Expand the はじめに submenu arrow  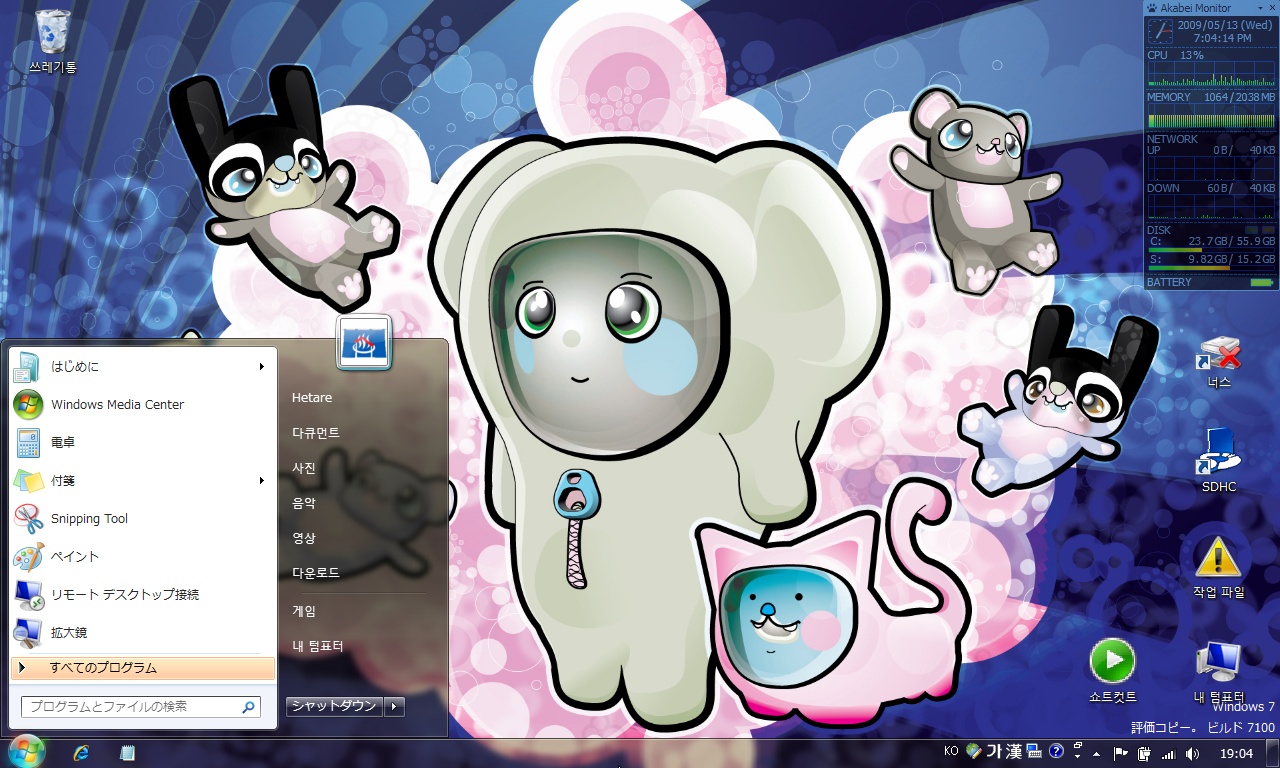tap(262, 366)
